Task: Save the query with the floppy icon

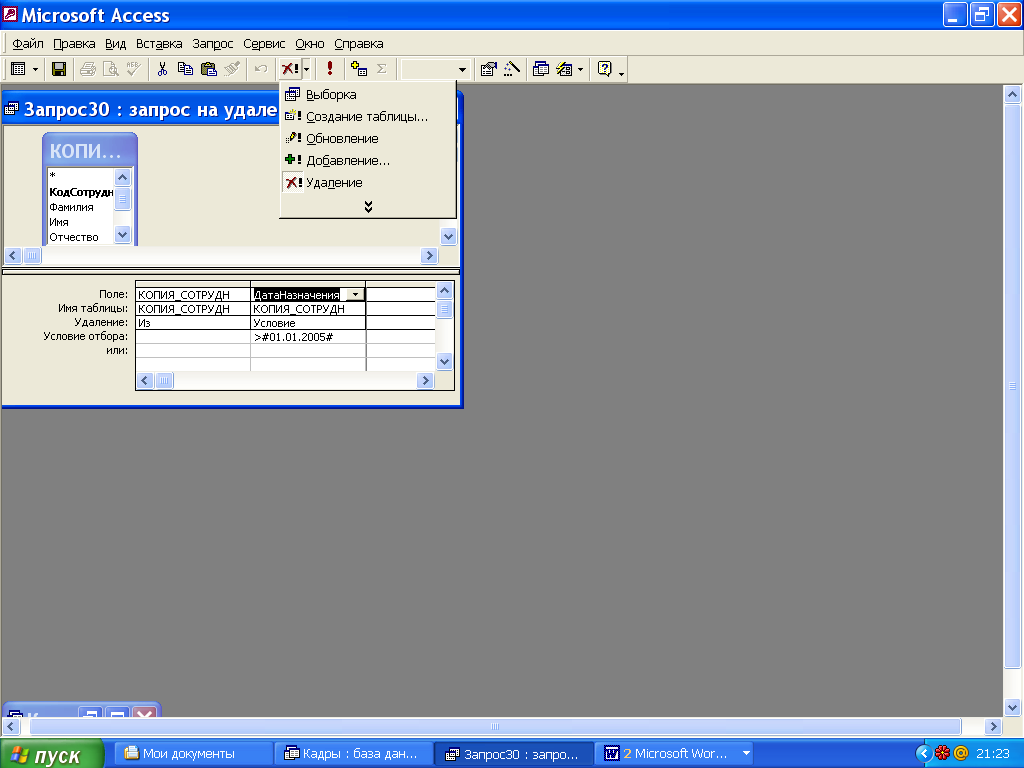Action: coord(59,69)
